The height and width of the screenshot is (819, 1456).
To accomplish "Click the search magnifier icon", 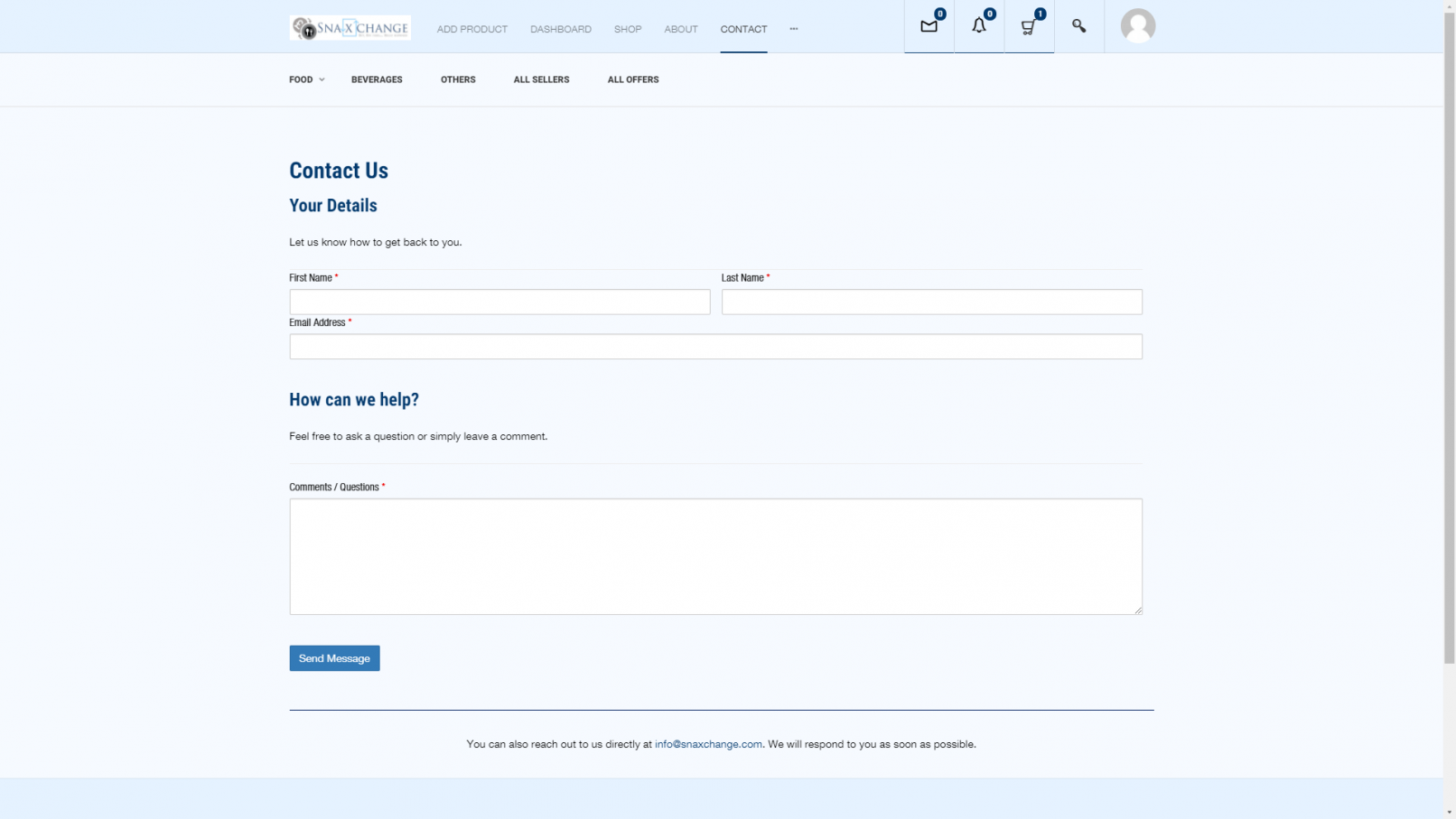I will point(1078,26).
